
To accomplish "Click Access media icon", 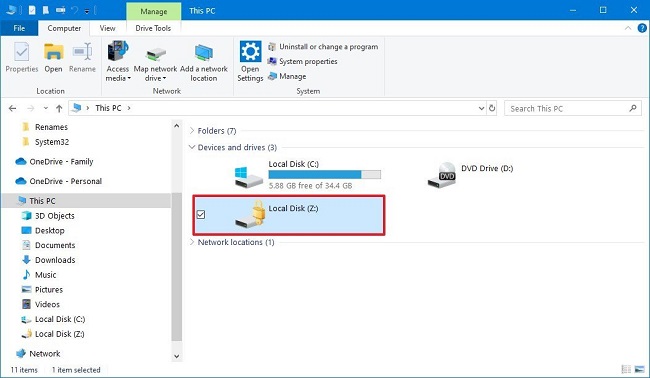I will 118,51.
